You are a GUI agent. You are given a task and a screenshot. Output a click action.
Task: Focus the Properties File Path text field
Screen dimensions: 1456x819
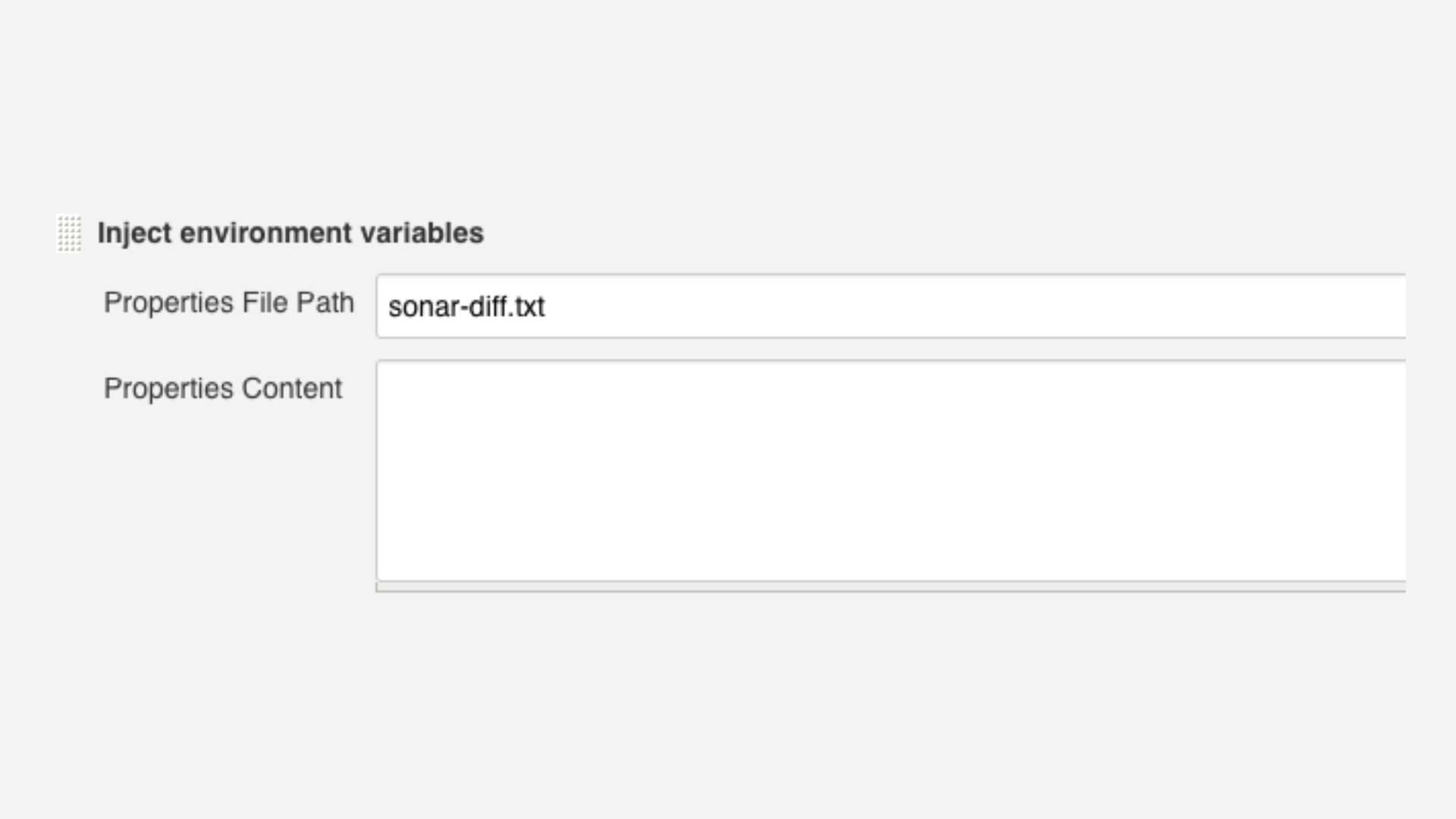click(x=890, y=306)
